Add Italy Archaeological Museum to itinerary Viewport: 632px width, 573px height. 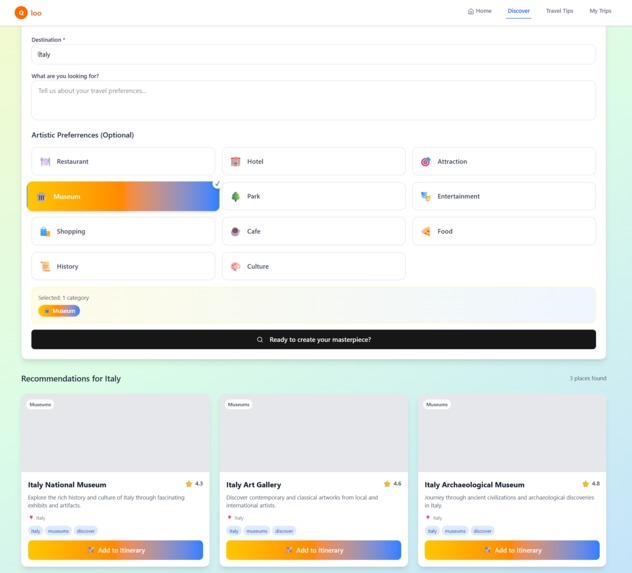tap(512, 550)
